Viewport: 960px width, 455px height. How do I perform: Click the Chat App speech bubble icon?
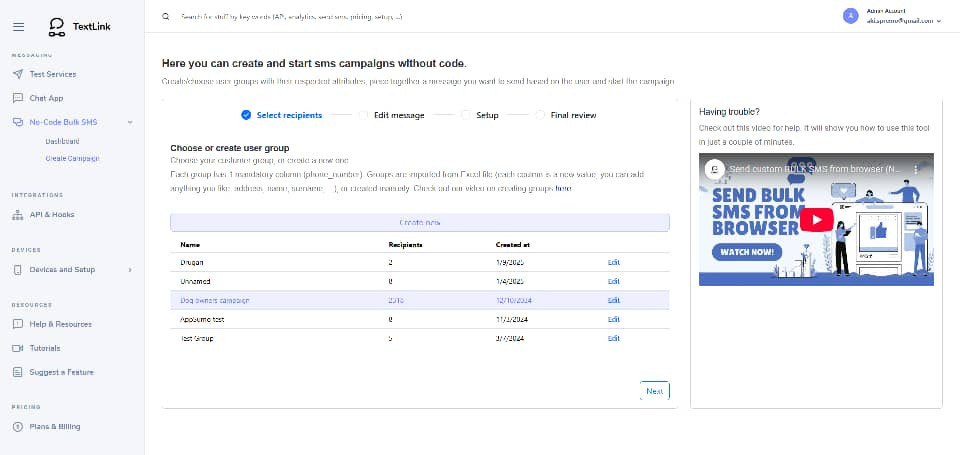17,98
